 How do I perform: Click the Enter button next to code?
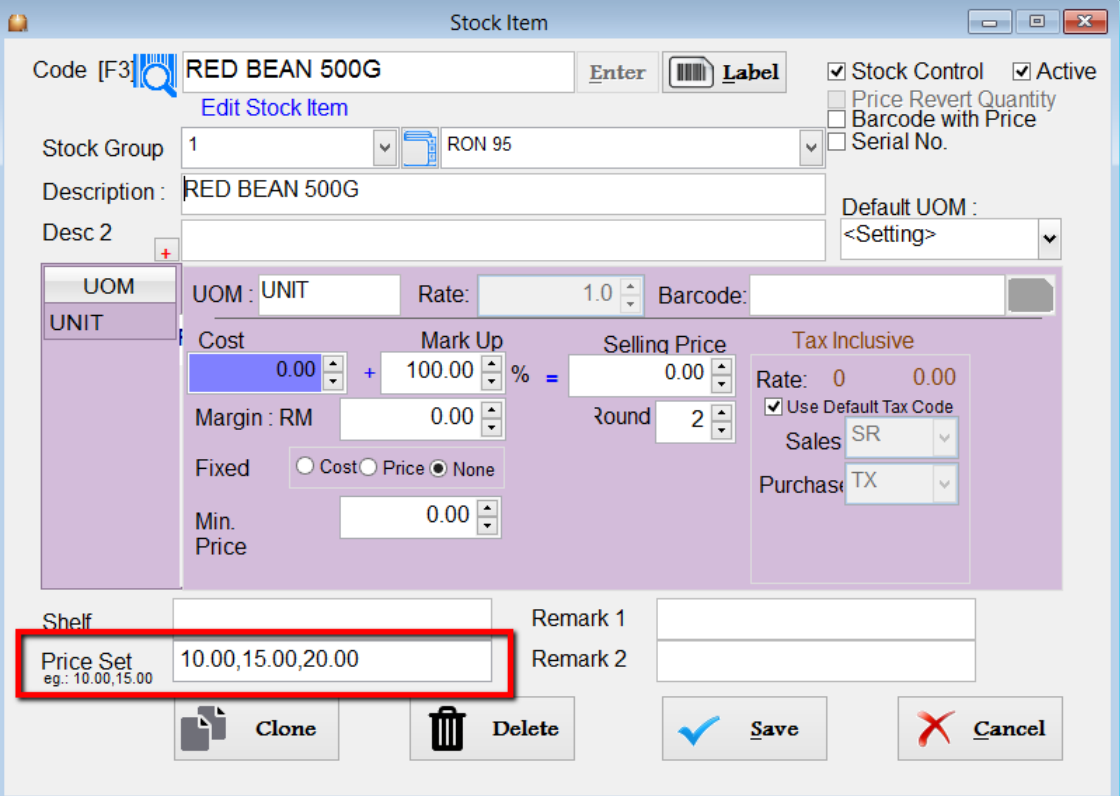click(617, 73)
